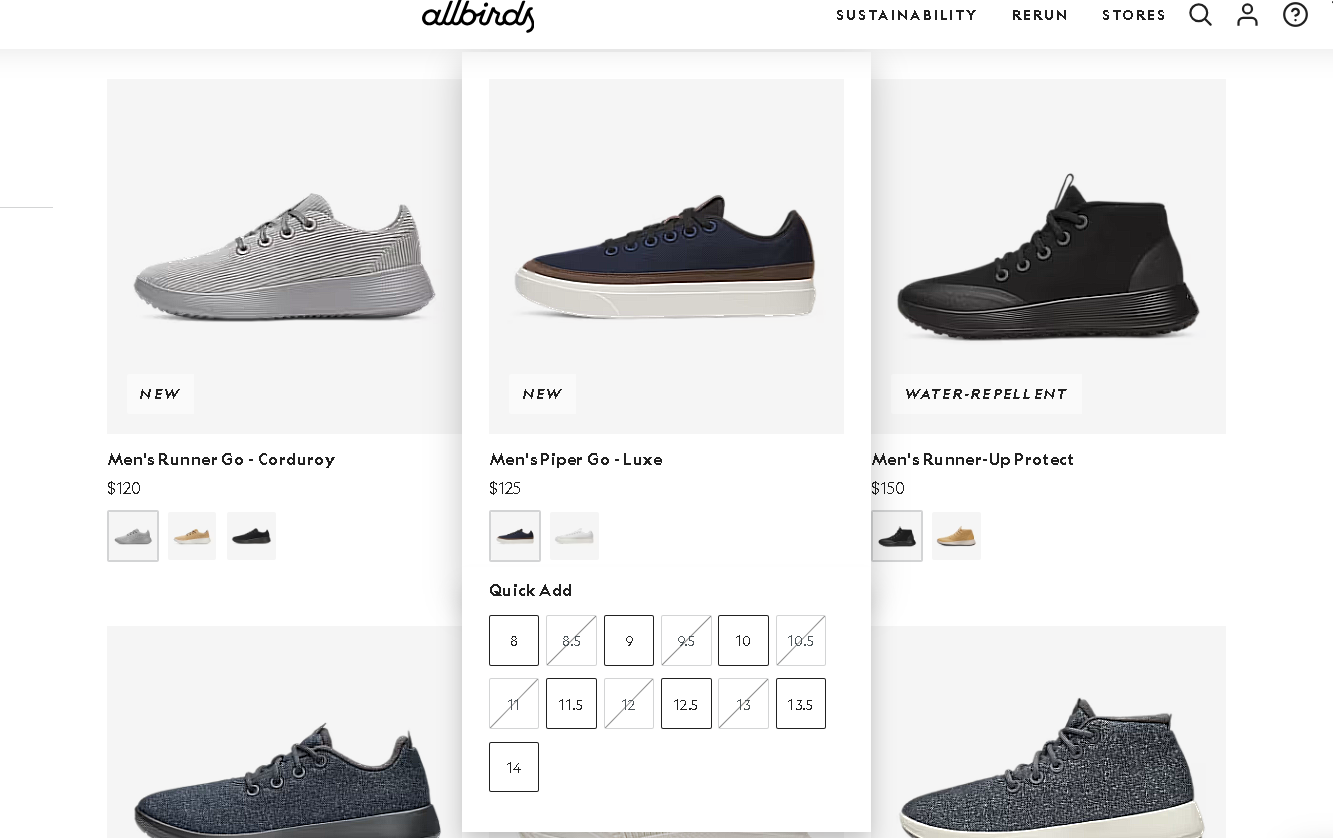Open Men's Runner-Up Protect product title

pyautogui.click(x=972, y=460)
